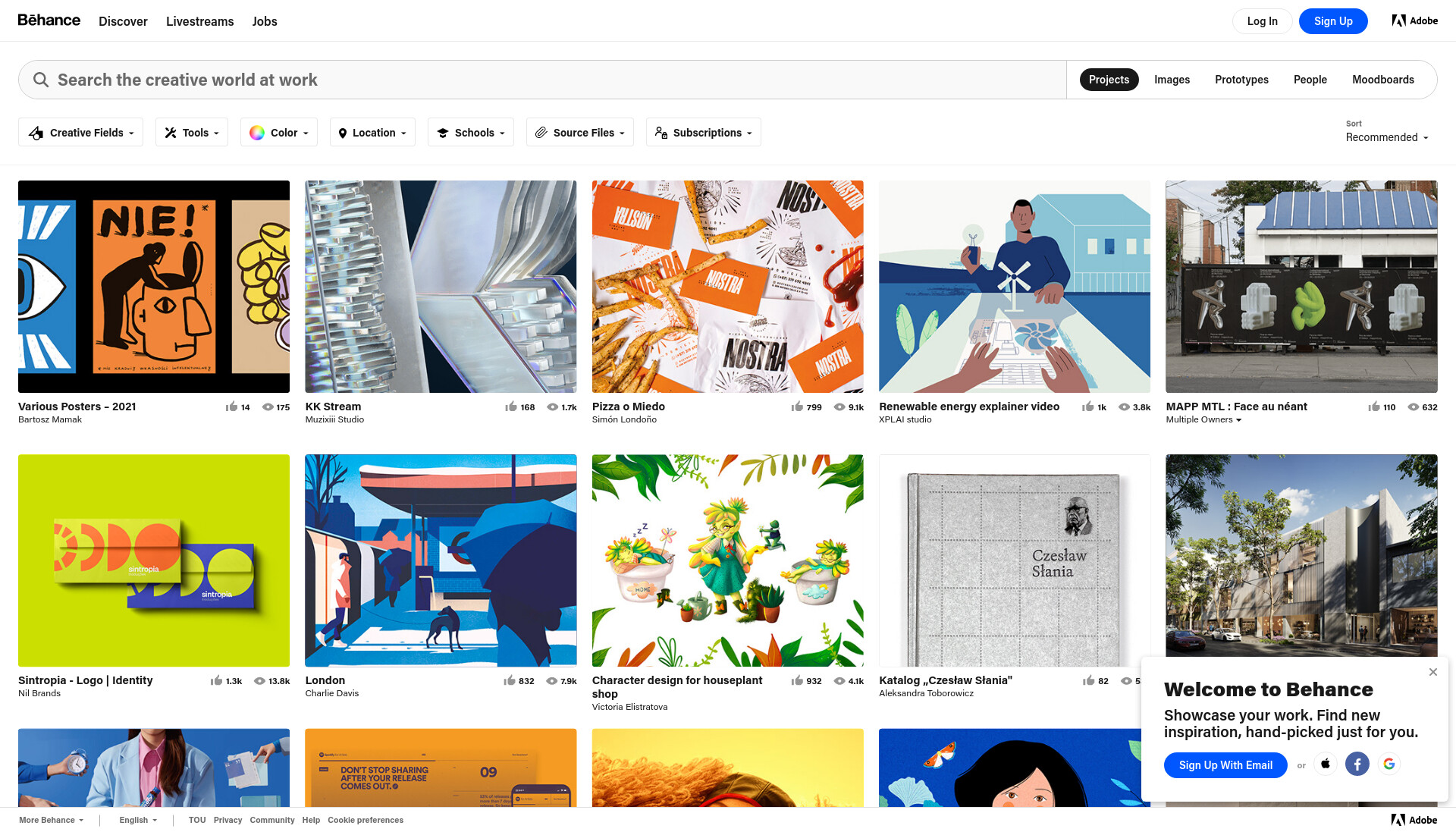Open the London project thumbnail

coord(441,560)
